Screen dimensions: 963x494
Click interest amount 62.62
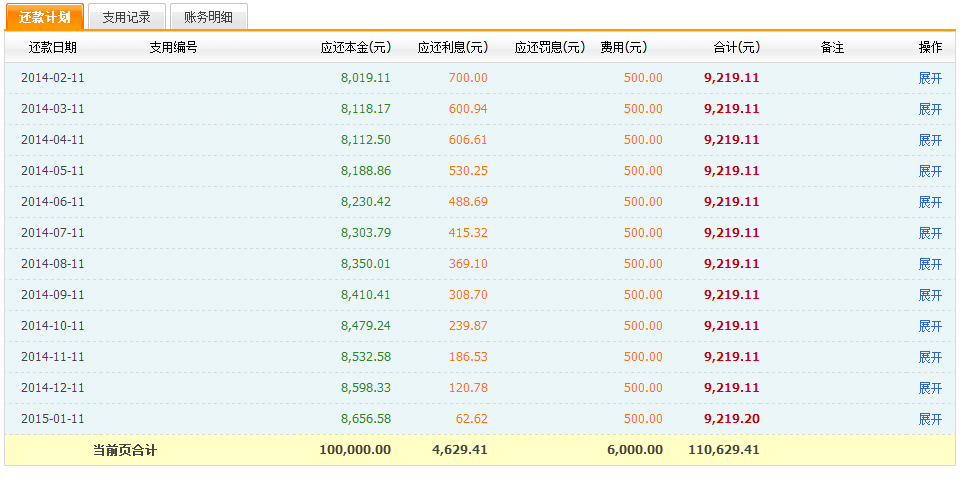[472, 419]
